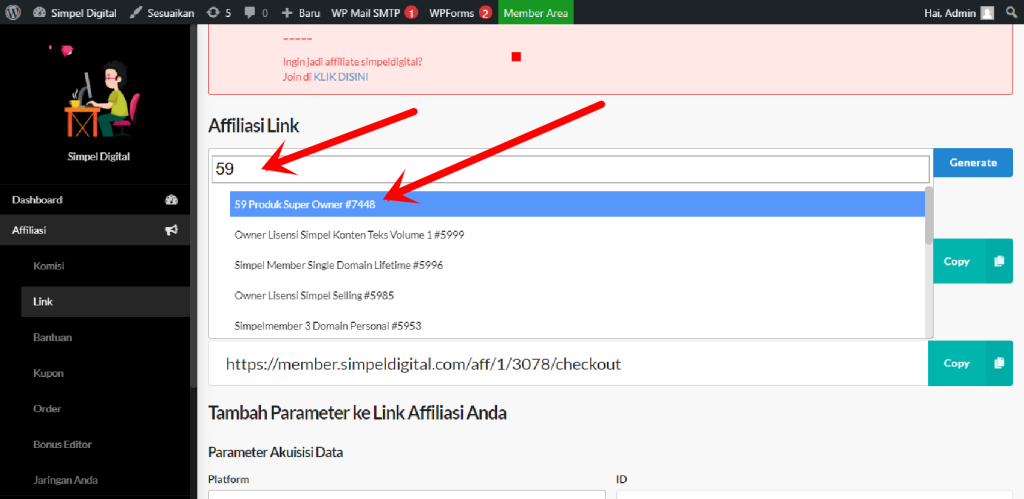Viewport: 1024px width, 499px height.
Task: Click the Platform input field
Action: point(407,495)
